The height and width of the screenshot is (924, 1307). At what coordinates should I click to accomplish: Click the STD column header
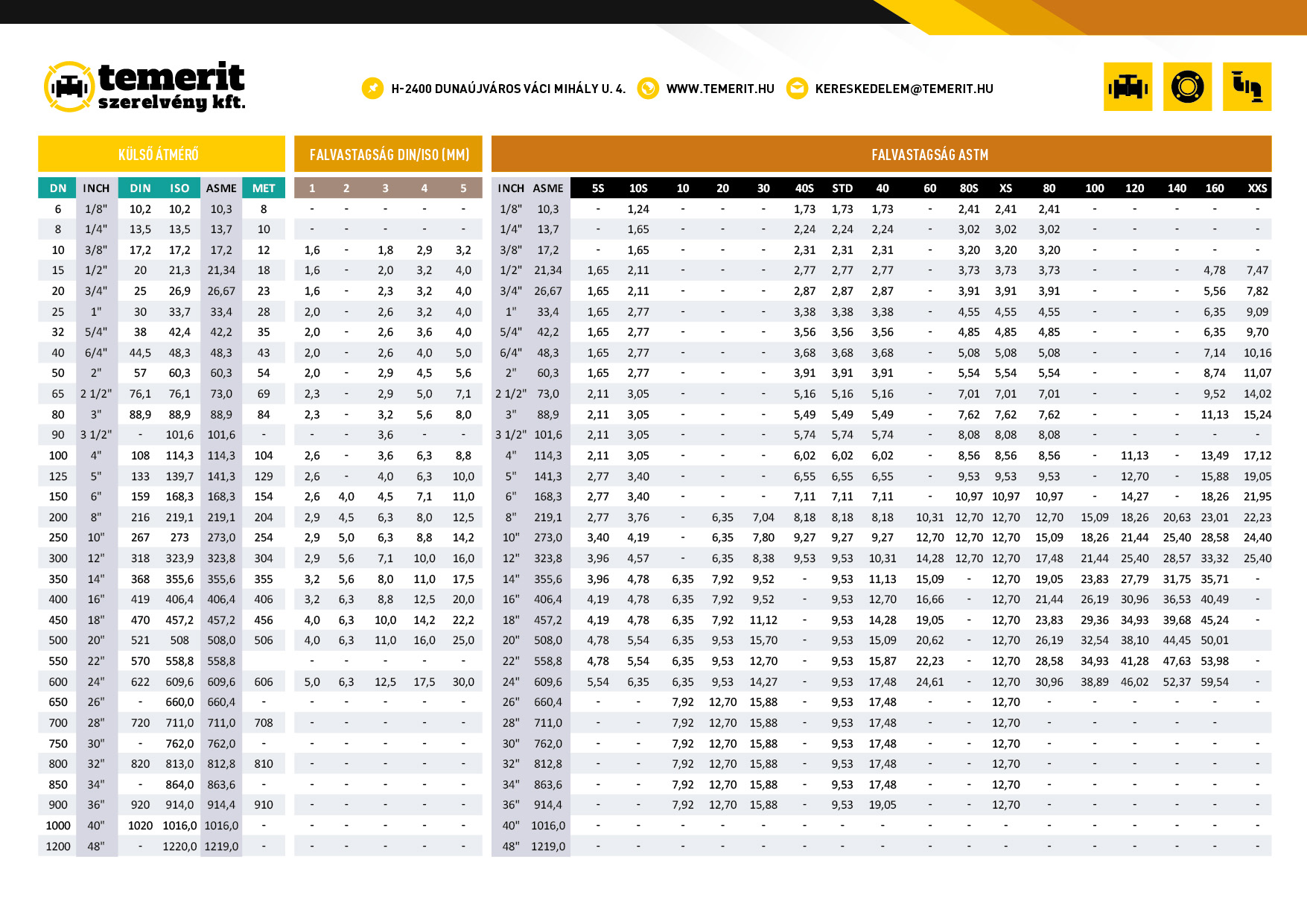point(842,188)
